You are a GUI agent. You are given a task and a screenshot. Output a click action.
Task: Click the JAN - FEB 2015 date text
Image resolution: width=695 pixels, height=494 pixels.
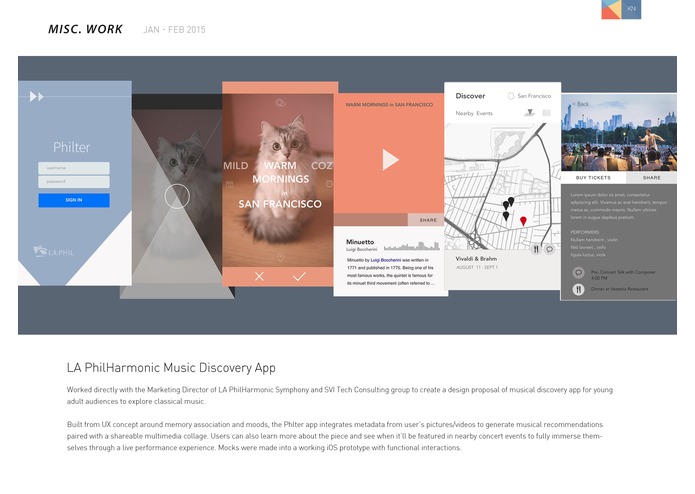pos(174,30)
